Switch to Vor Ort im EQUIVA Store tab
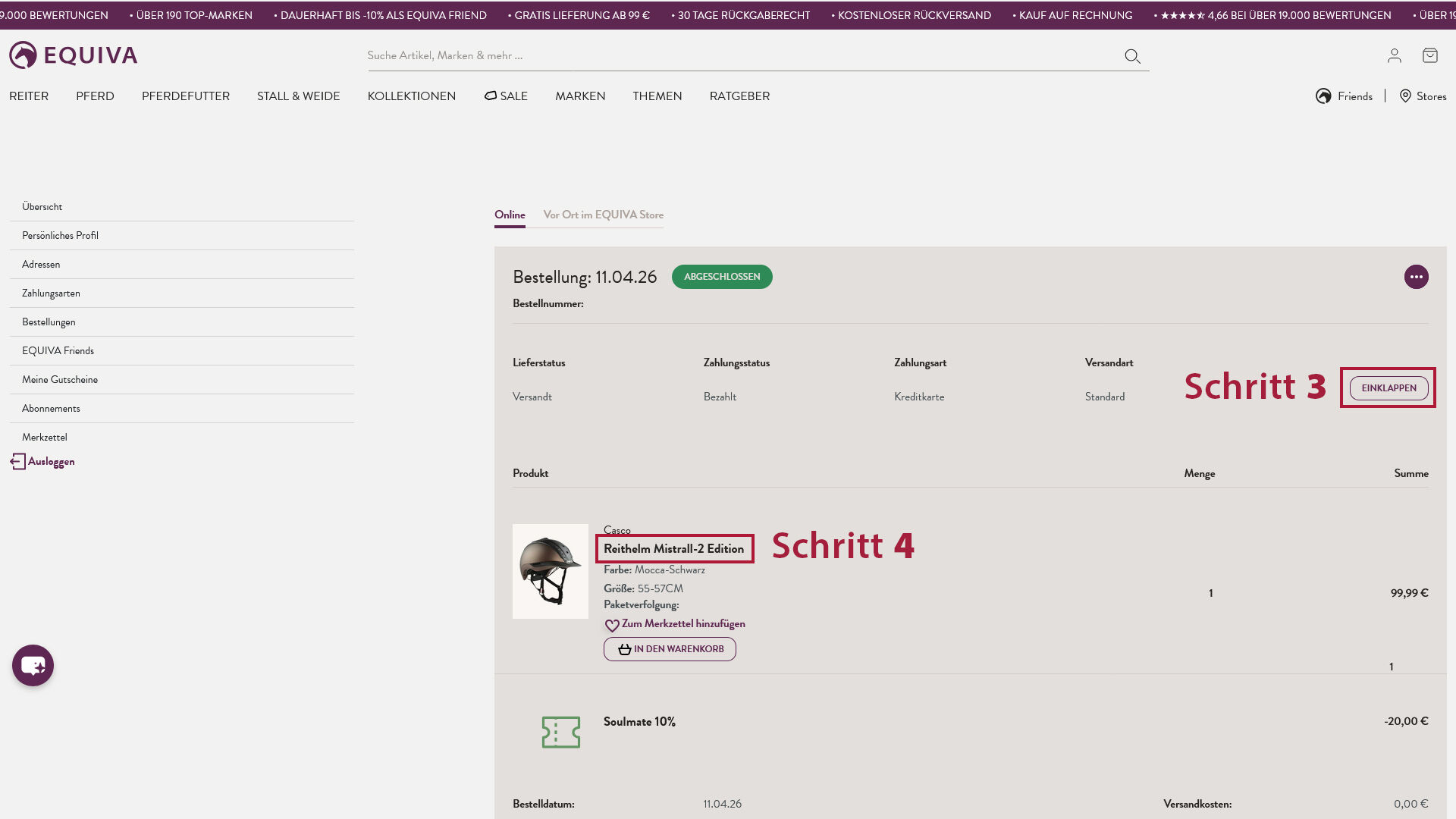The width and height of the screenshot is (1456, 819). (x=604, y=215)
